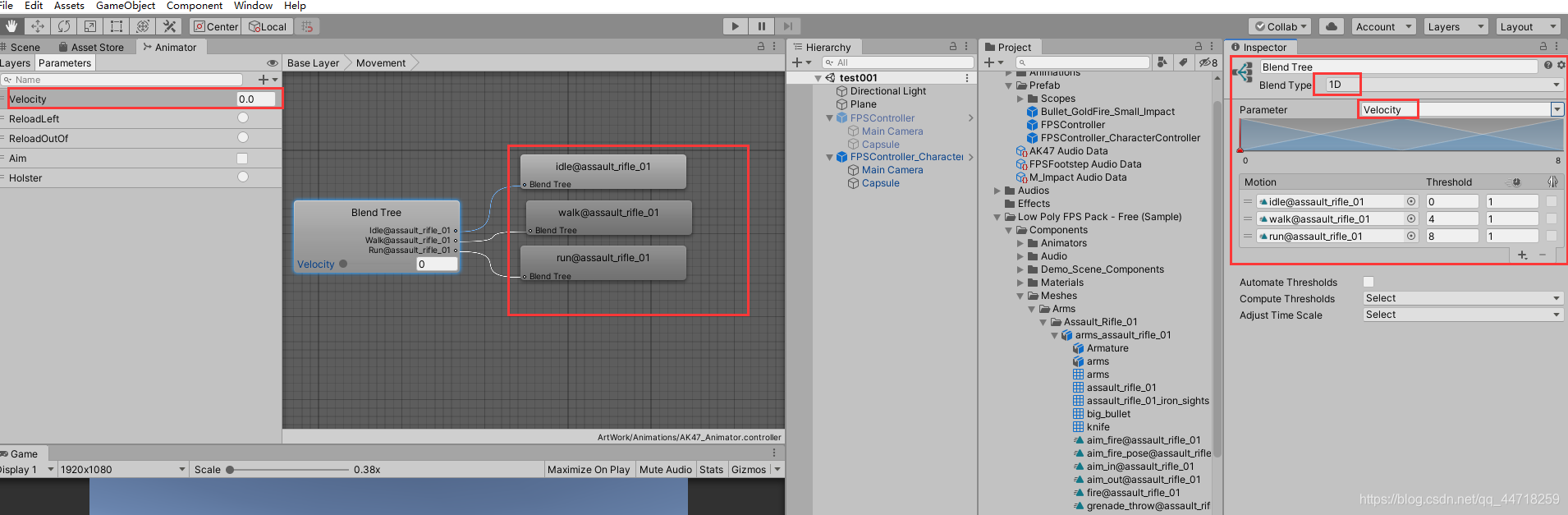Open Adjust Time Scale Select dropdown

click(x=1463, y=315)
